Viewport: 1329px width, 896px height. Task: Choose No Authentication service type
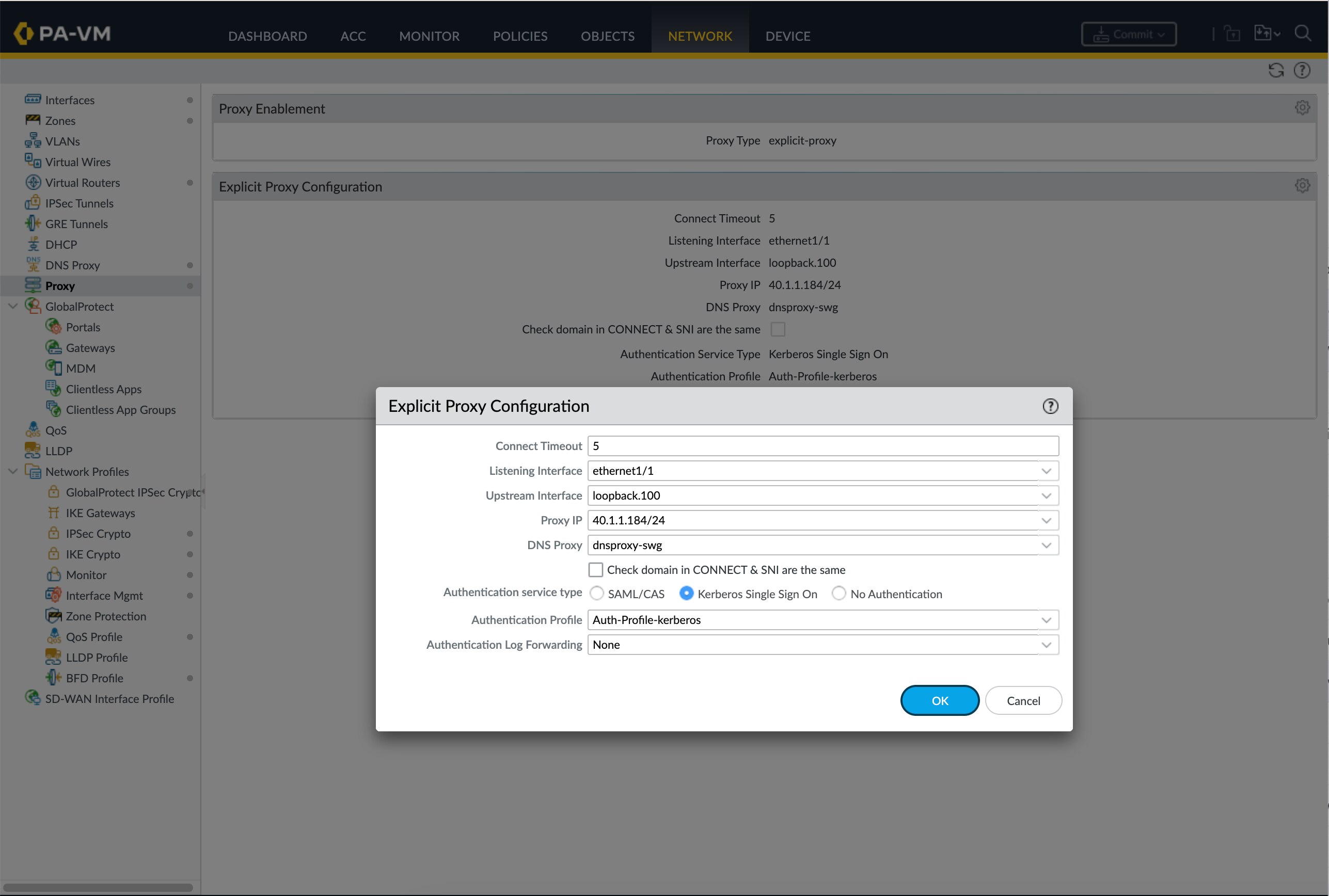(838, 593)
